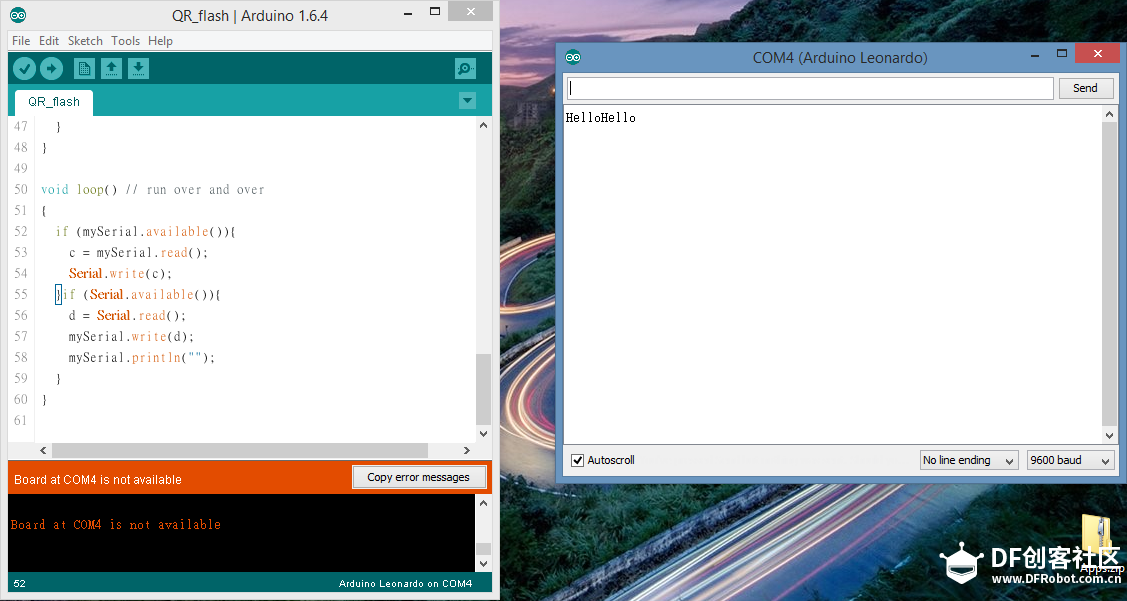Click the HelloHello serial output text
The height and width of the screenshot is (601, 1127).
click(601, 118)
